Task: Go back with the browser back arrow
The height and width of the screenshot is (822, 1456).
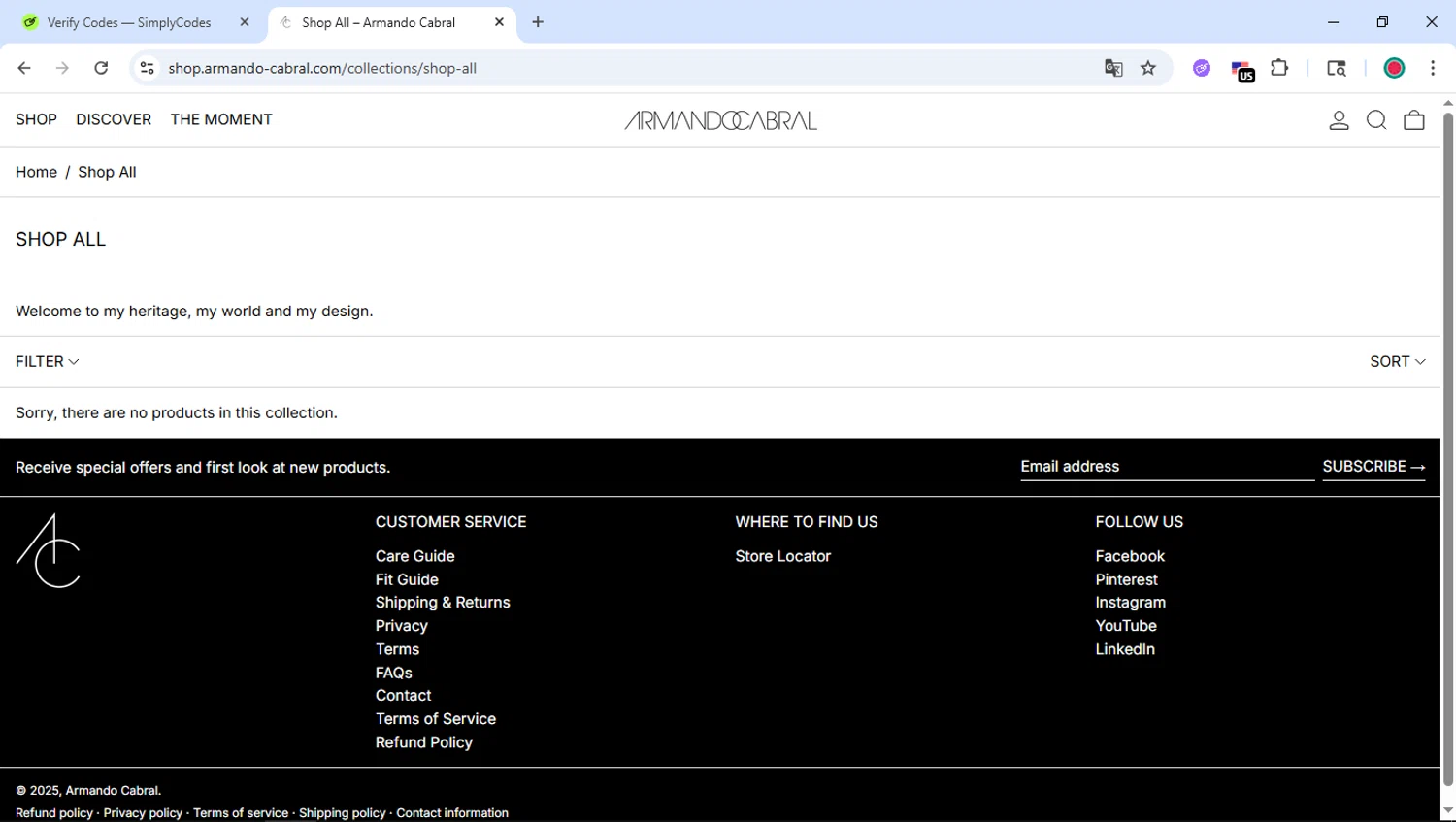Action: (24, 68)
